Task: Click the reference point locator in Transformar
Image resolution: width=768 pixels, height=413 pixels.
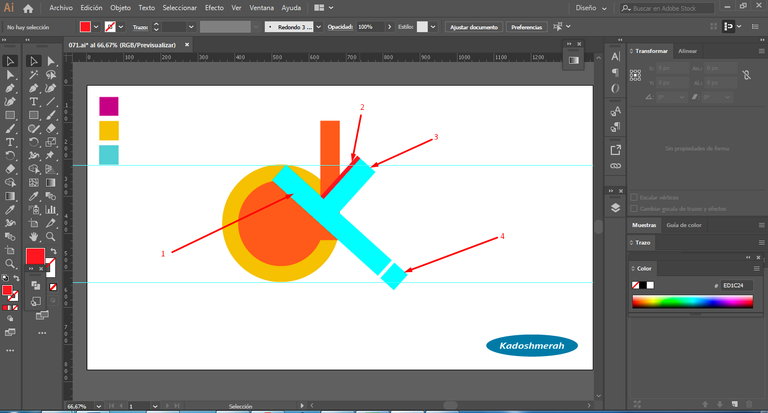Action: click(x=635, y=75)
